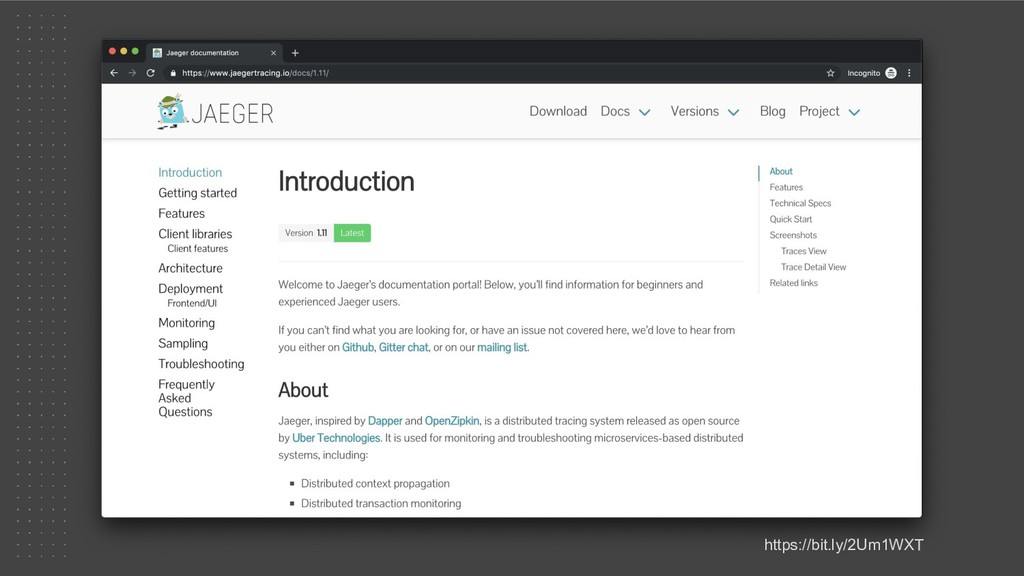Click the Project menu label
This screenshot has height=576, width=1024.
pyautogui.click(x=819, y=112)
